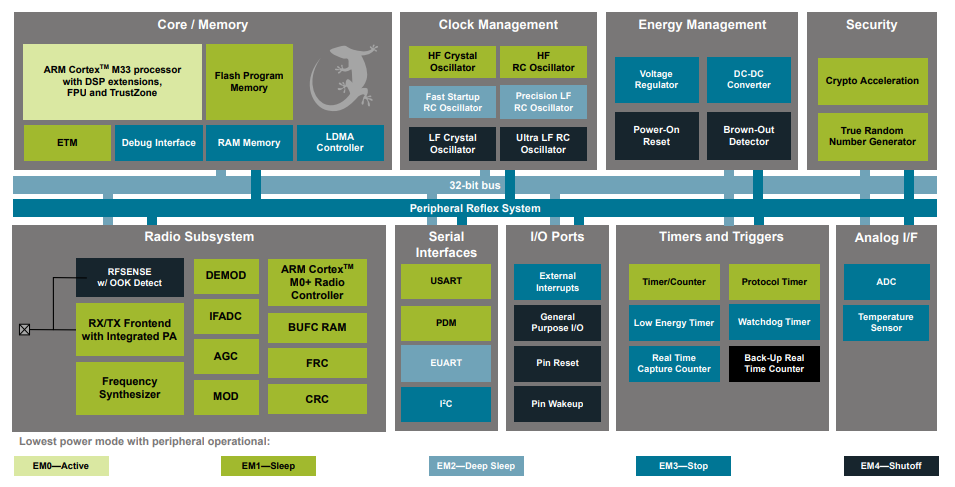The height and width of the screenshot is (487, 955).
Task: Click the RFSENSE w/ OOK Detect block
Action: click(x=130, y=277)
